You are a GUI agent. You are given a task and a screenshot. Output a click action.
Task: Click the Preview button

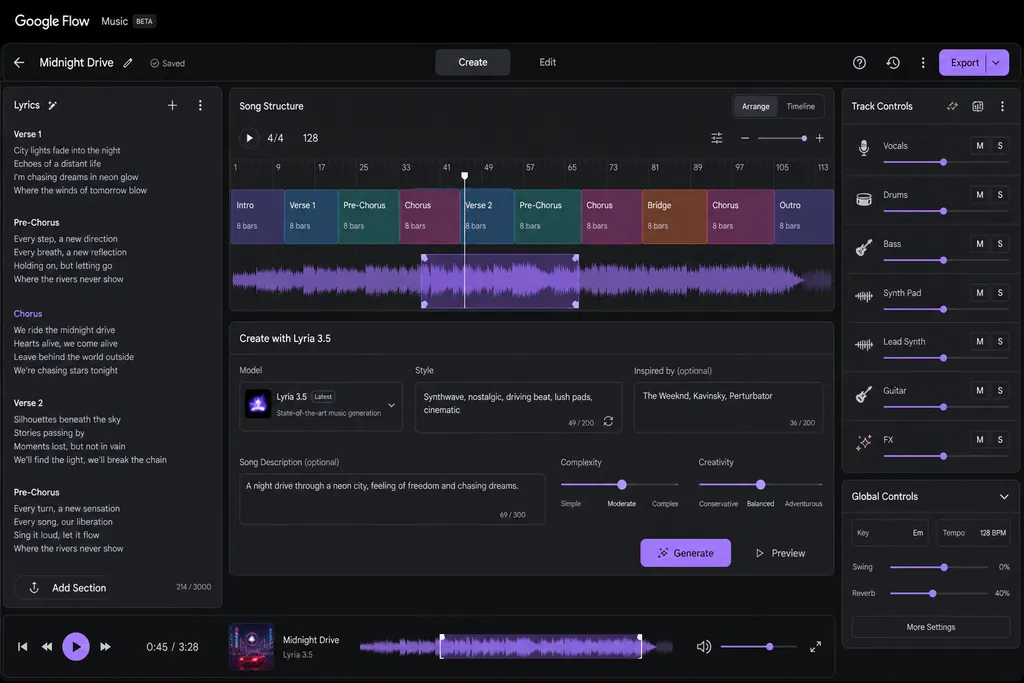coord(780,553)
